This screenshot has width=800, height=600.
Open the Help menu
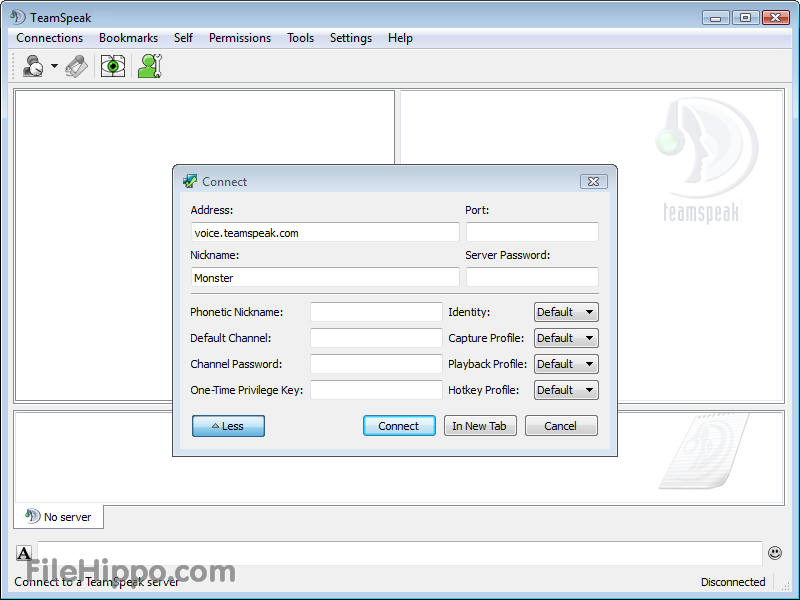coord(400,38)
